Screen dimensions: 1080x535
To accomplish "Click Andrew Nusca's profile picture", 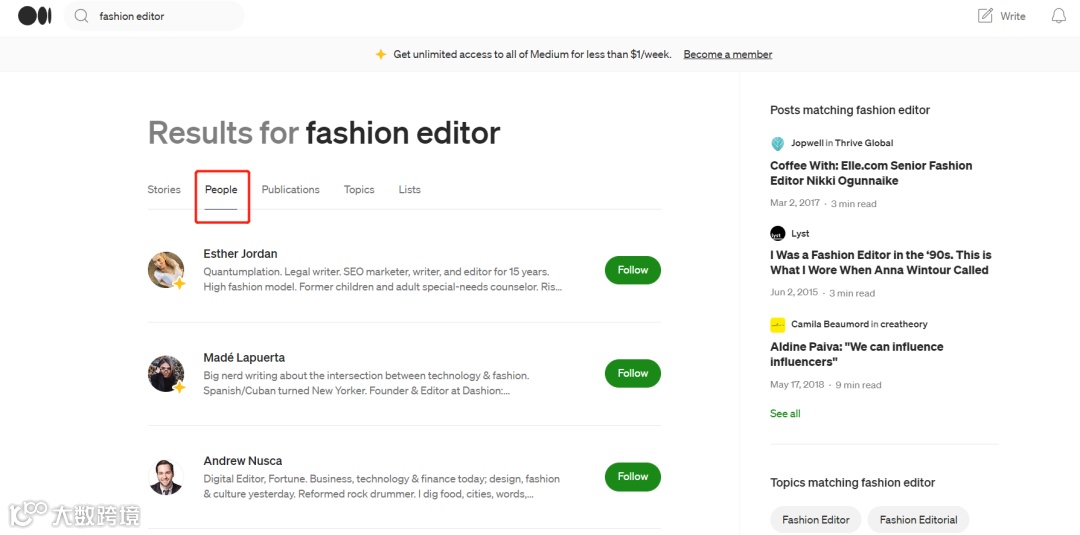I will pos(166,477).
